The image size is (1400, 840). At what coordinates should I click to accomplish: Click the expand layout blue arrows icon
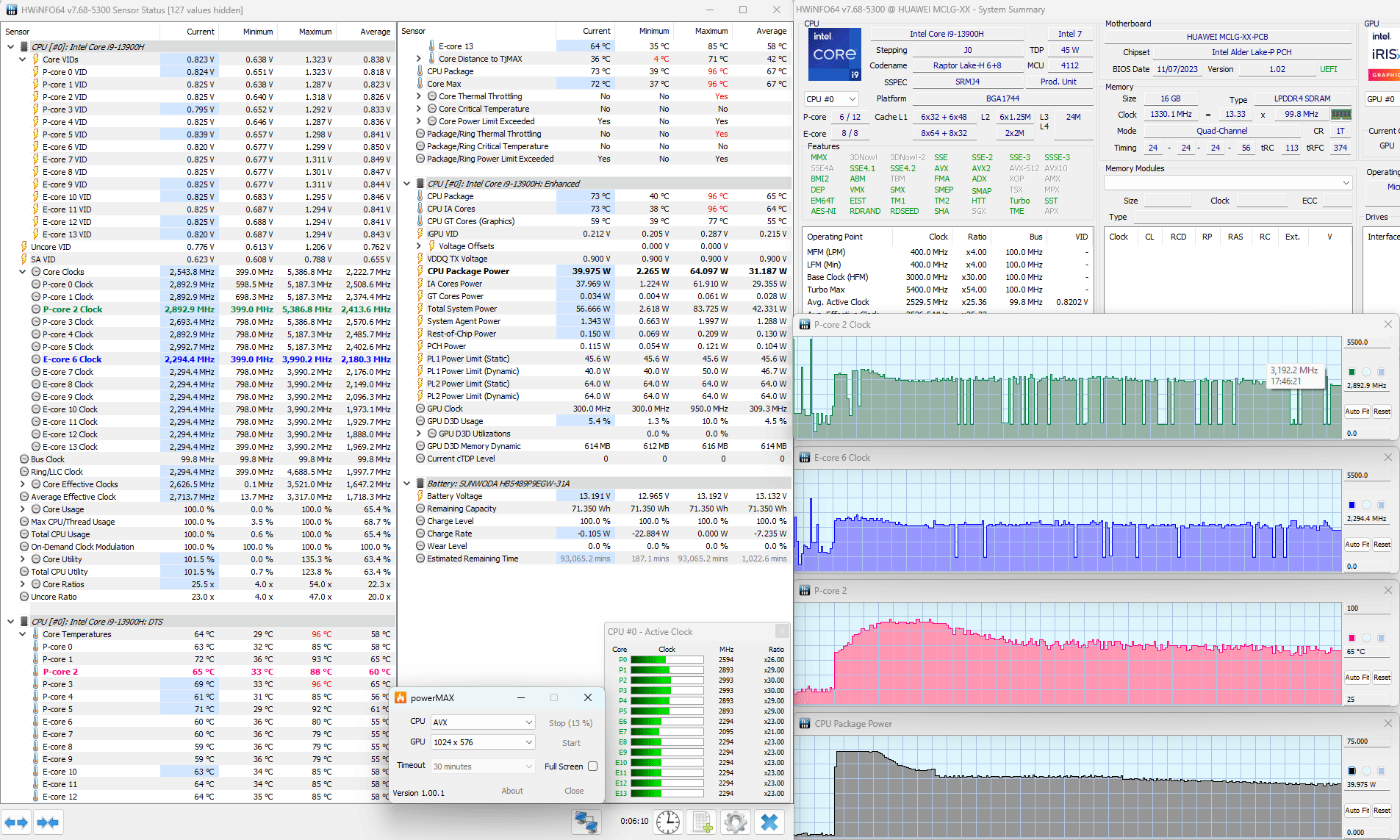pyautogui.click(x=16, y=822)
